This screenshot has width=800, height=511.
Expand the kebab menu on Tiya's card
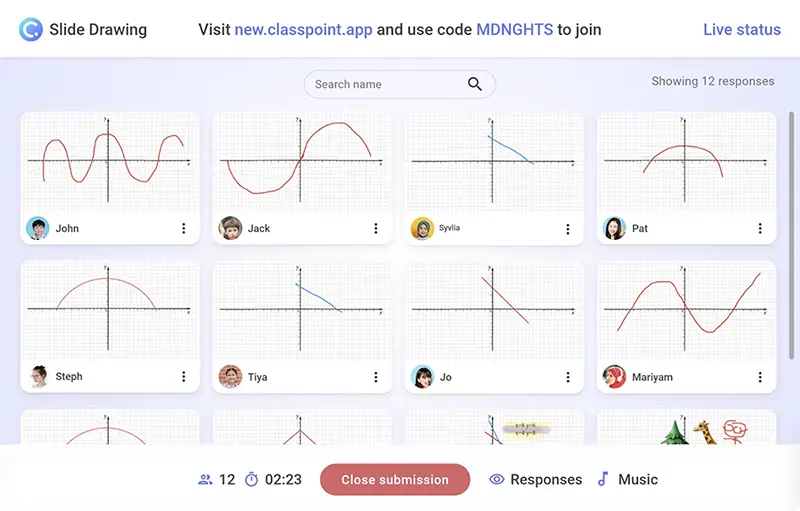pyautogui.click(x=376, y=377)
